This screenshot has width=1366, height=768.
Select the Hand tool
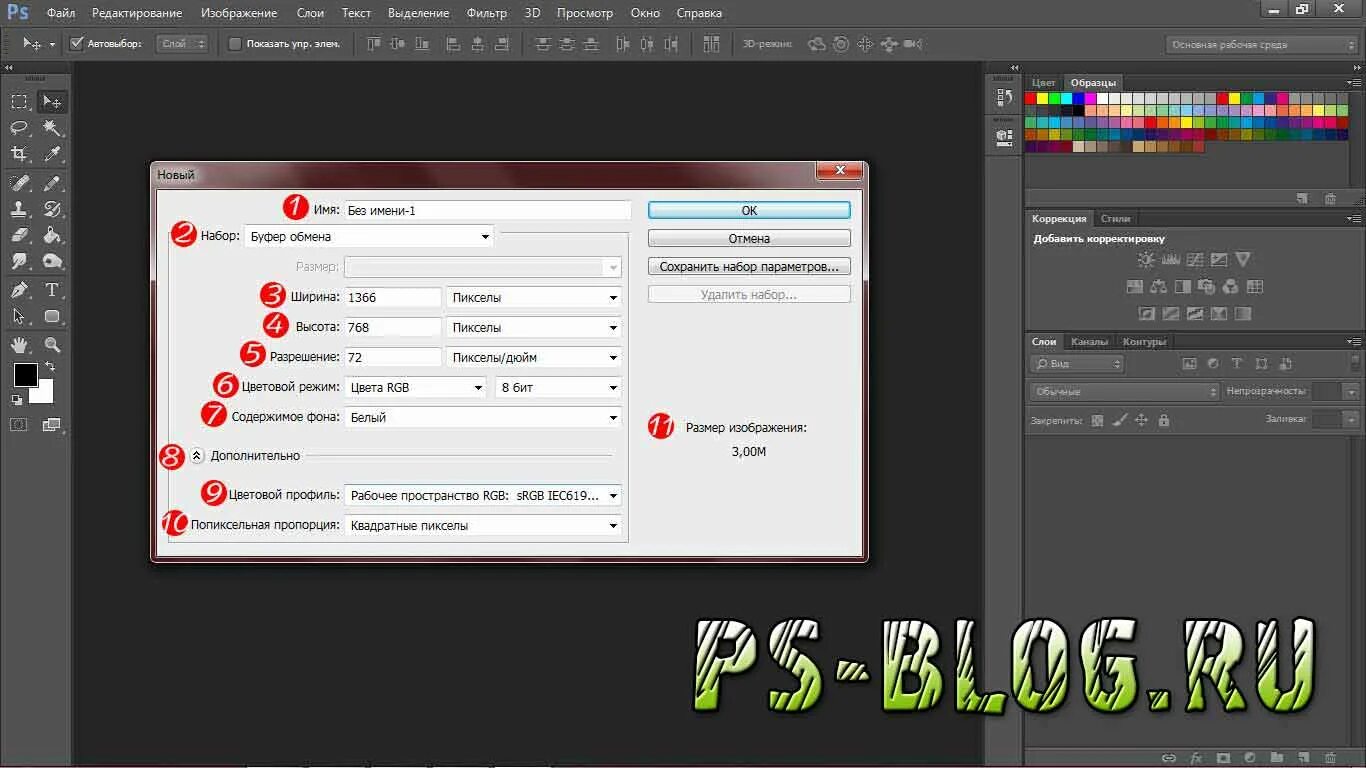(19, 345)
